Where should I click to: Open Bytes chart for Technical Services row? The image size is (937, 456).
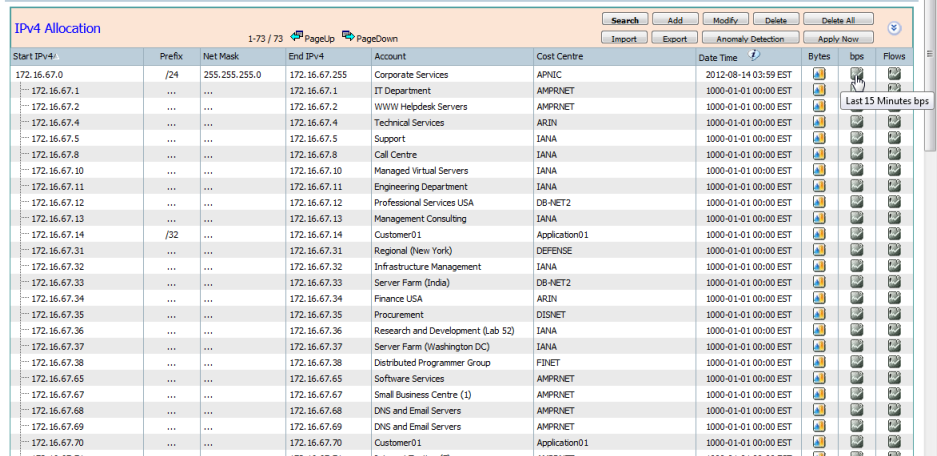click(x=819, y=122)
